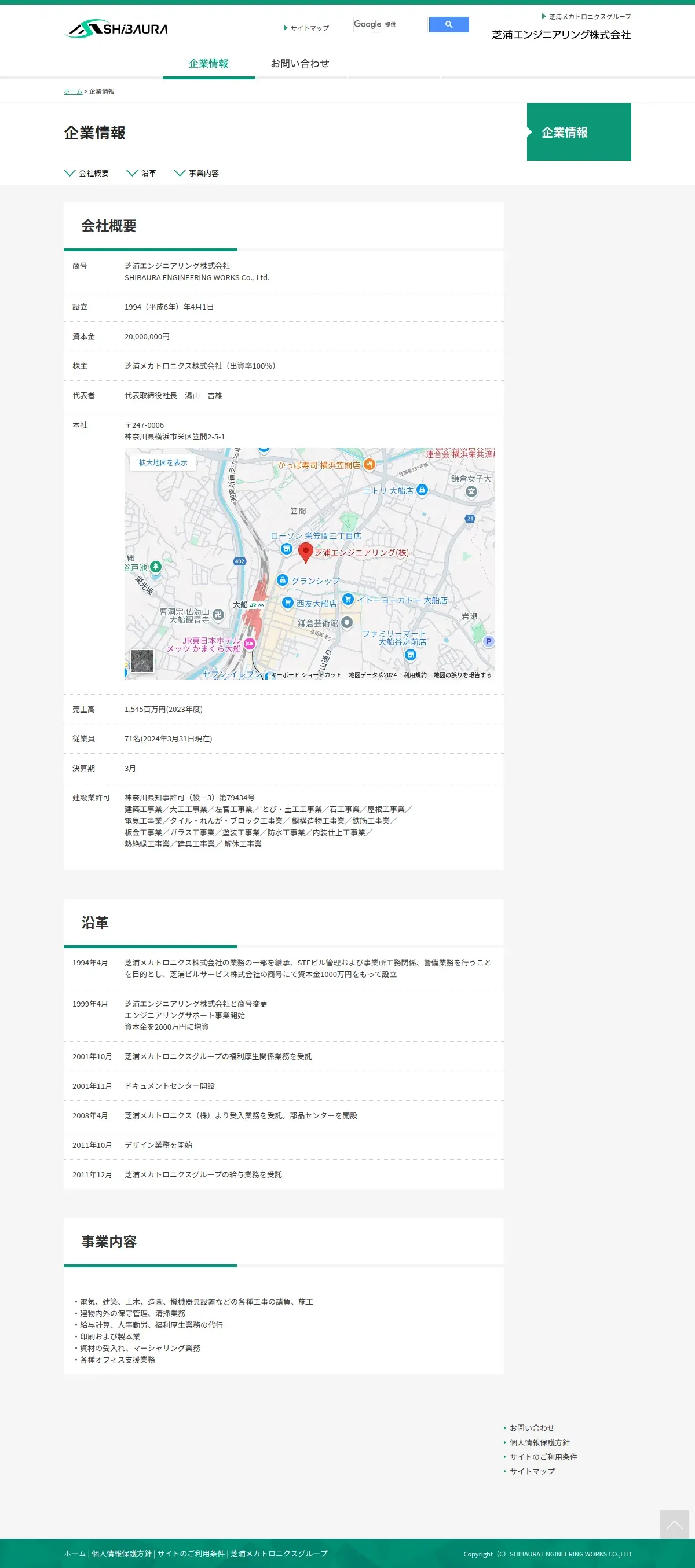Screen dimensions: 695x1568
Task: Click the postal code 〒247-0006
Action: click(x=144, y=425)
